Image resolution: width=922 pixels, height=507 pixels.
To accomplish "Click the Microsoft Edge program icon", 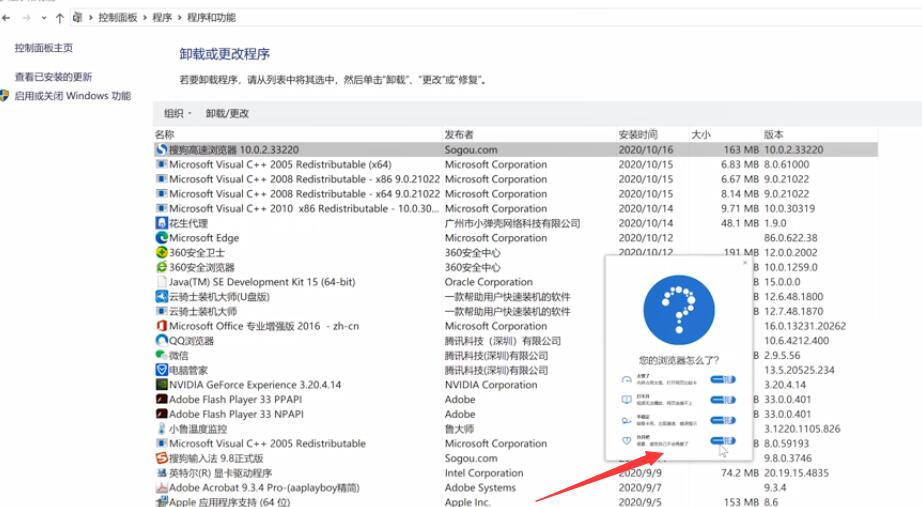I will 162,238.
